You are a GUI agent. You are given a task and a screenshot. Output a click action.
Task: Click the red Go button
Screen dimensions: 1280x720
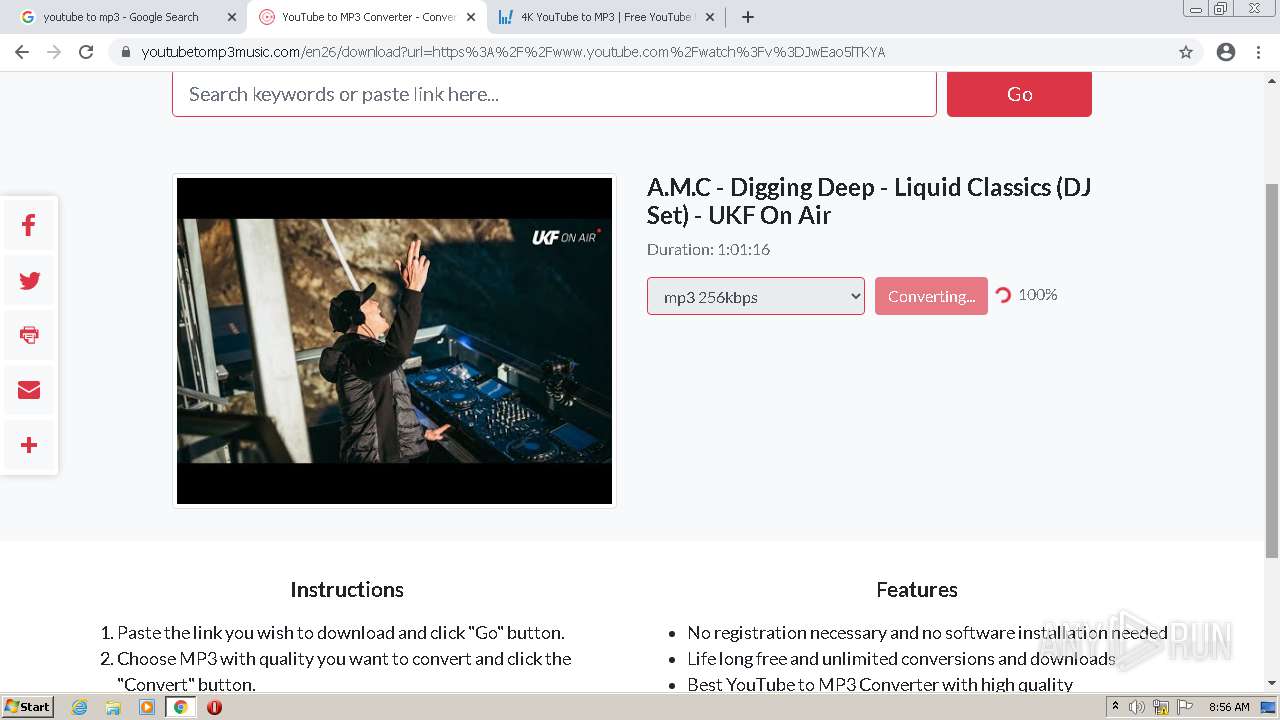coord(1019,94)
